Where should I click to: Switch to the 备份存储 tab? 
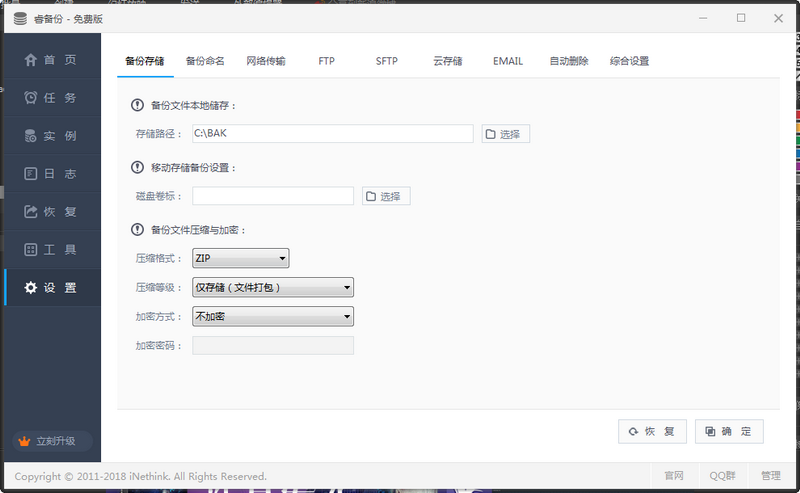(x=145, y=61)
